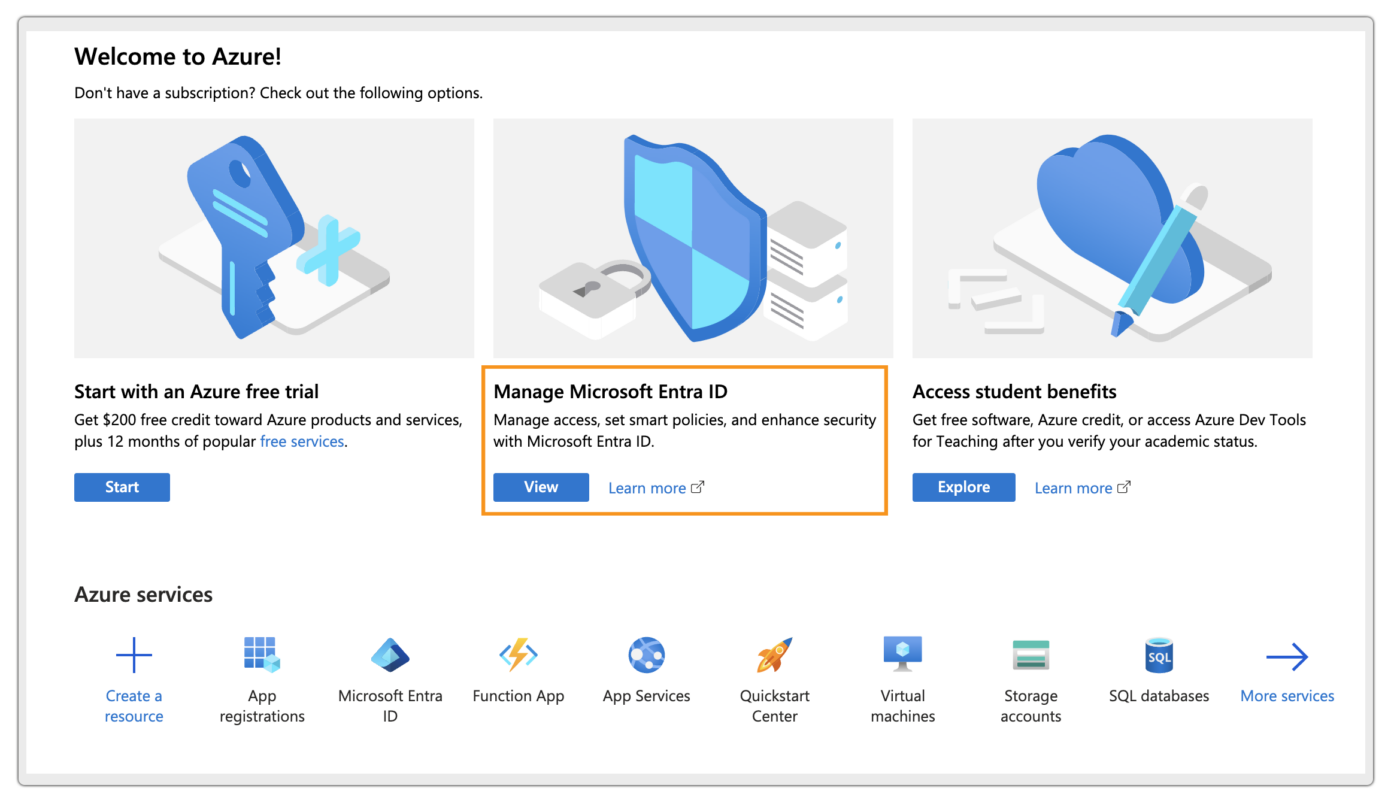Click View under Manage Microsoft Entra ID
Image resolution: width=1394 pixels, height=800 pixels.
tap(541, 487)
